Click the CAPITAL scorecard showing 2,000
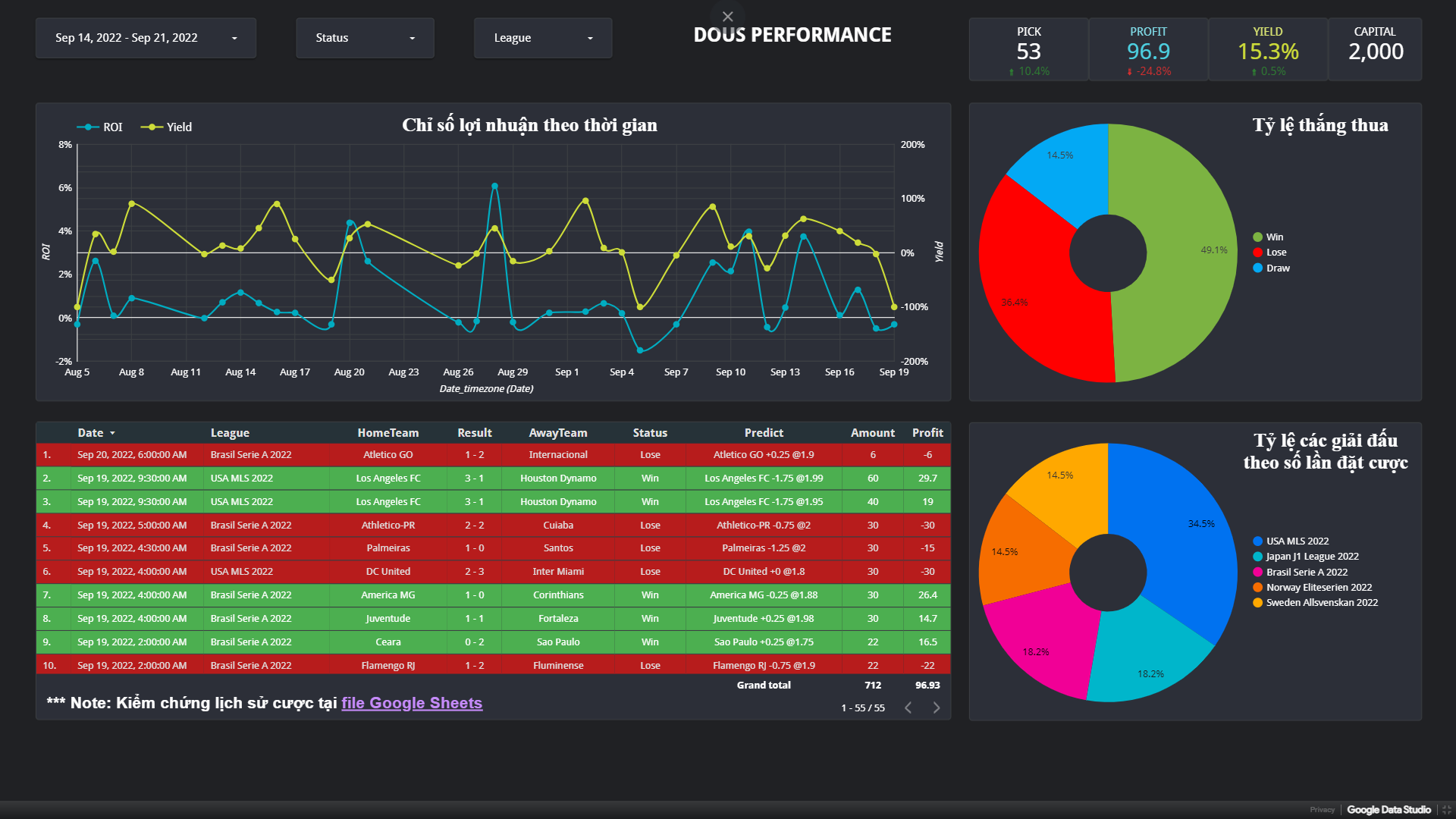Screen dimensions: 1456x819 [x=1375, y=50]
